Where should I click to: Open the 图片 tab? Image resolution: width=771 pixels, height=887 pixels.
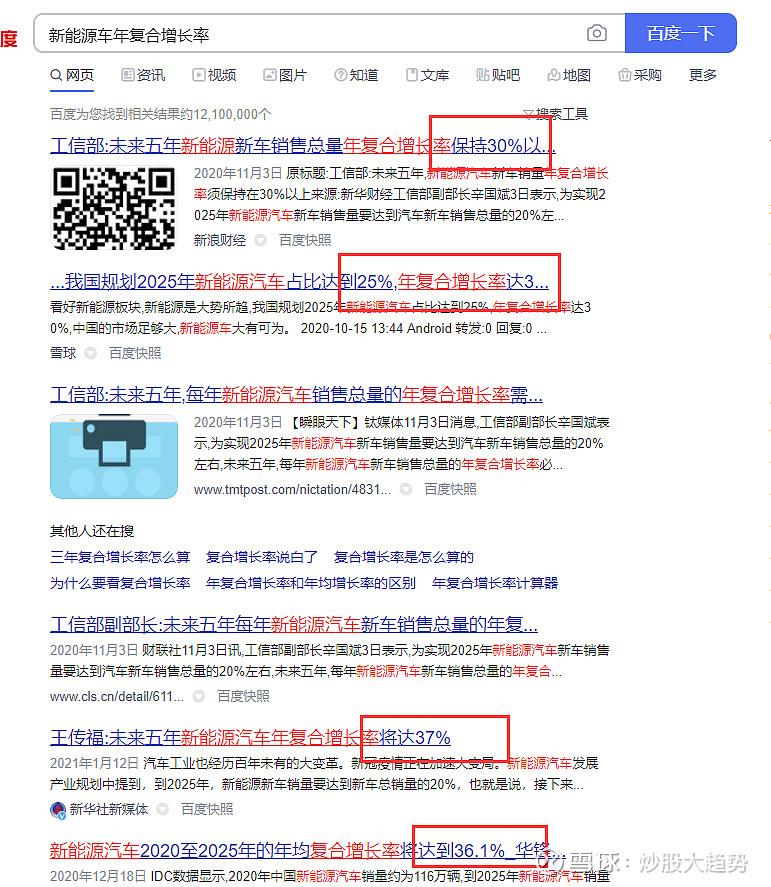point(285,75)
